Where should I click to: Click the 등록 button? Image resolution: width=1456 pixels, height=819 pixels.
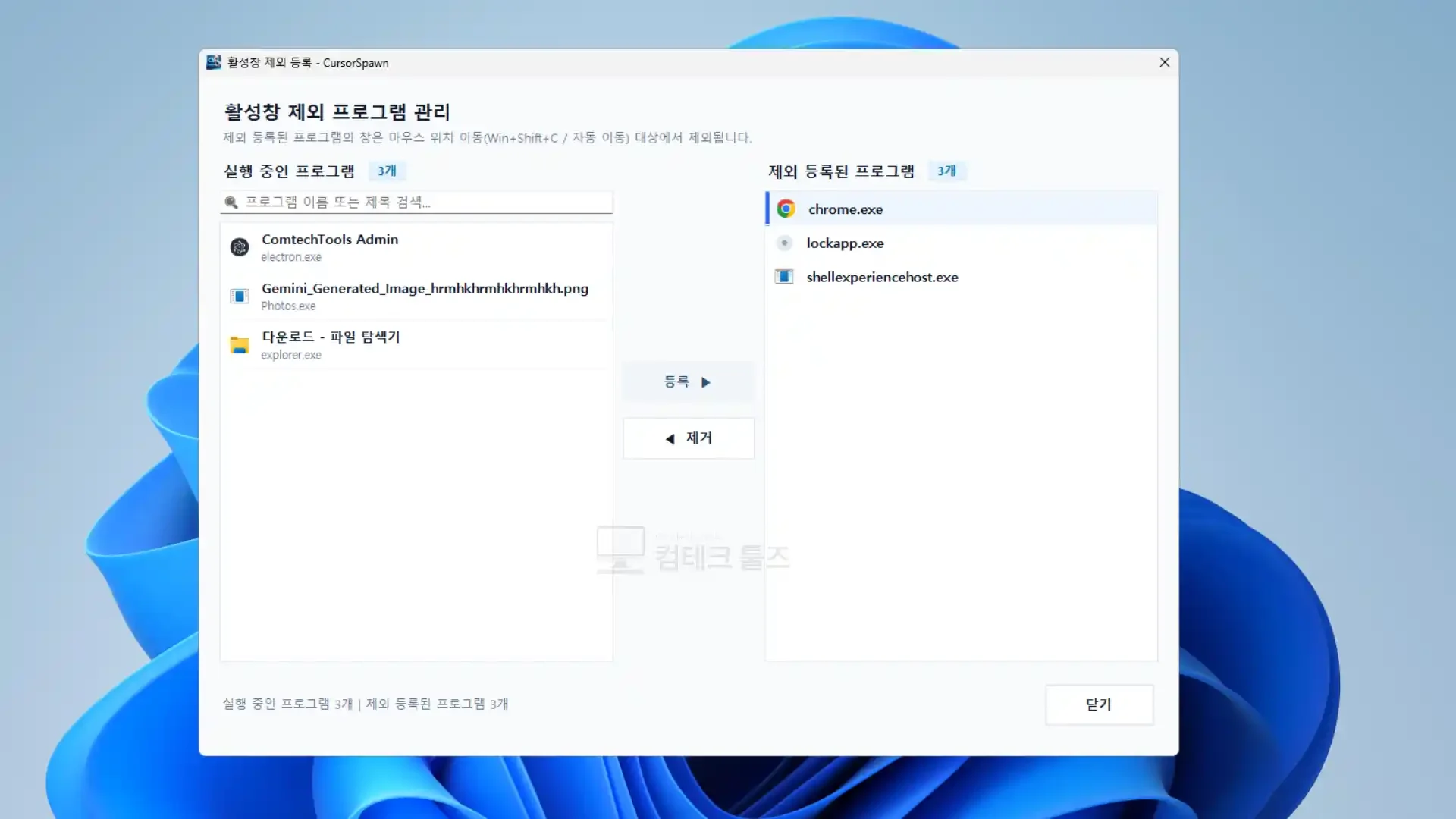pos(689,381)
